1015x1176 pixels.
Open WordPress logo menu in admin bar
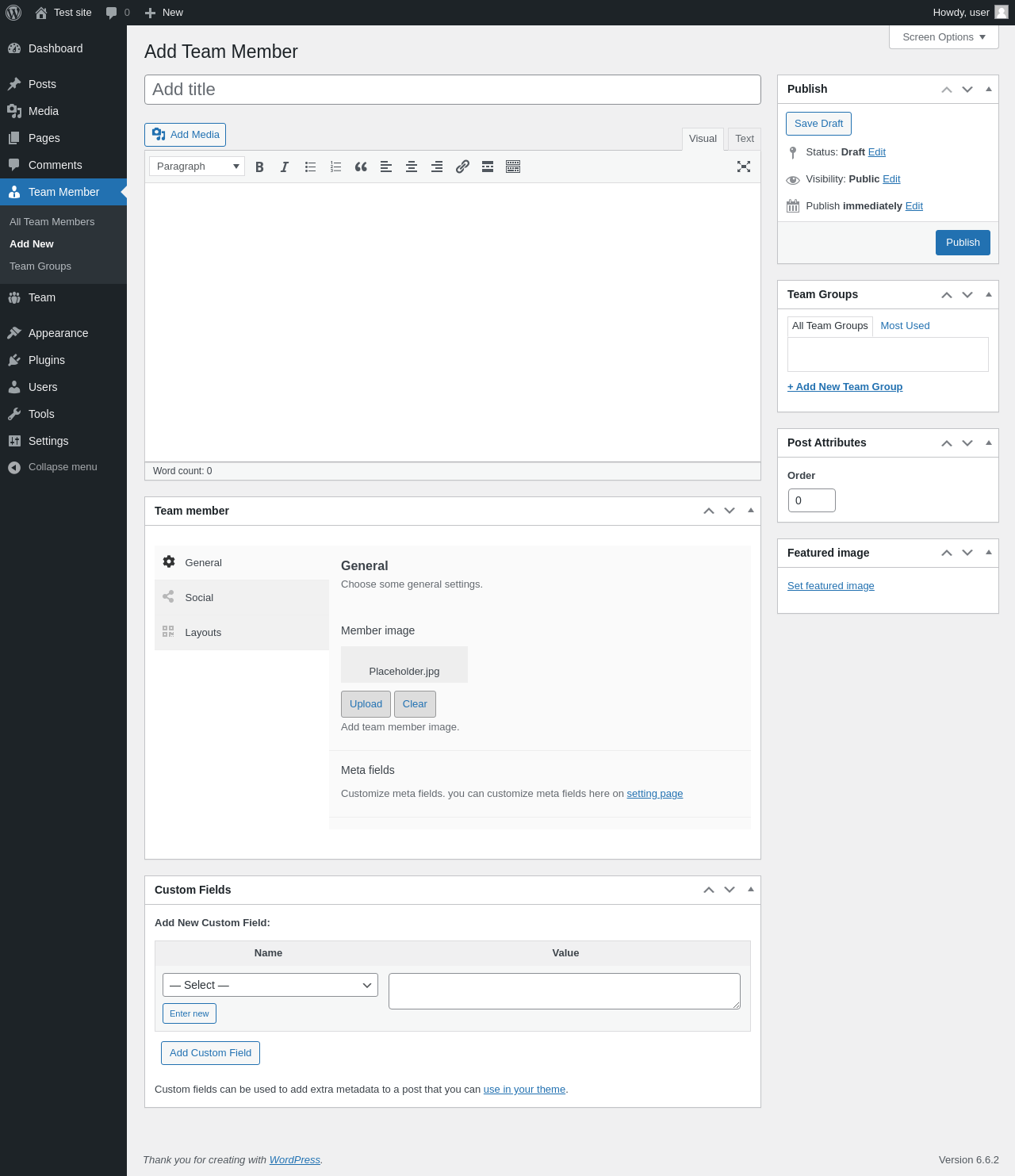13,13
